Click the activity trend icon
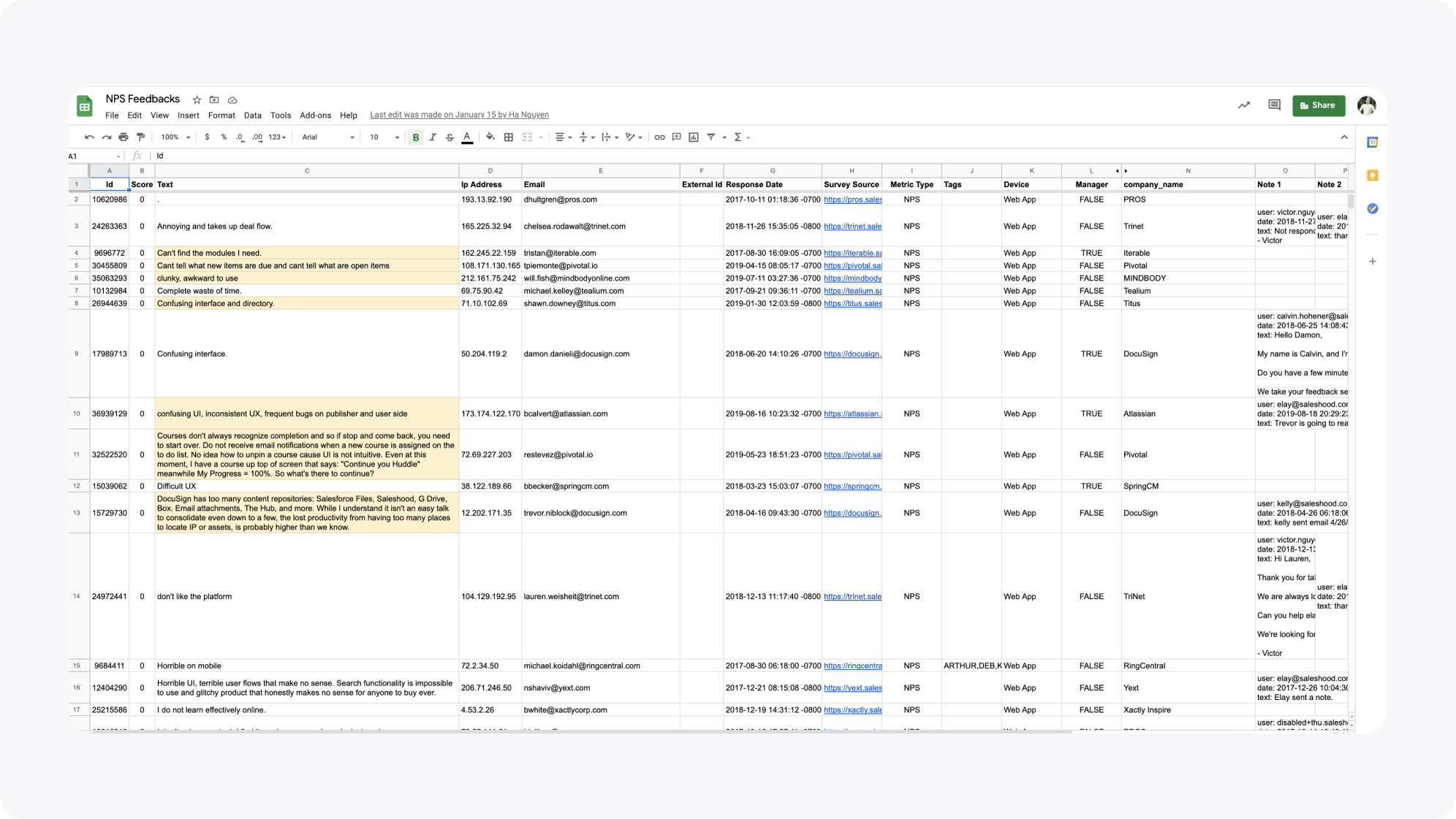The width and height of the screenshot is (1456, 819). pyautogui.click(x=1244, y=105)
